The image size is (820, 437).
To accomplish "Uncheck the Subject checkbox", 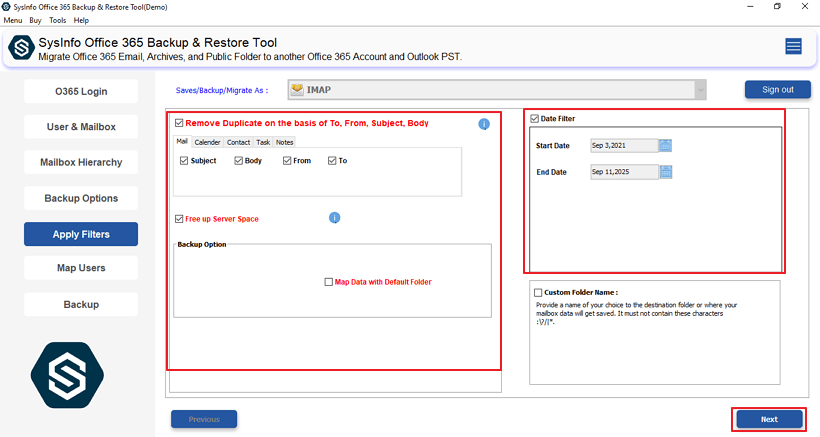I will click(x=184, y=160).
